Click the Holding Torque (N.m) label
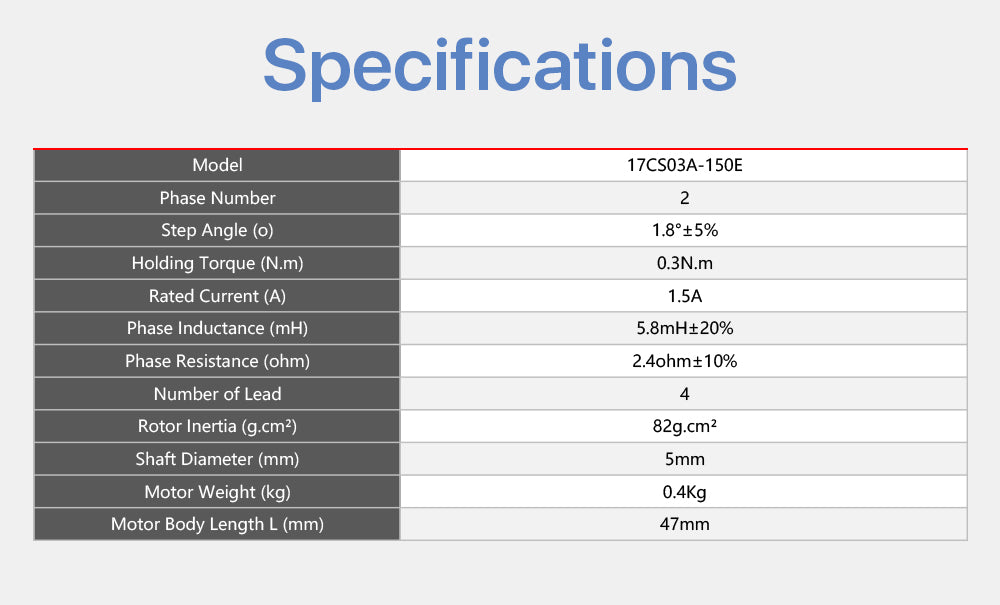The width and height of the screenshot is (1000, 605). 217,263
